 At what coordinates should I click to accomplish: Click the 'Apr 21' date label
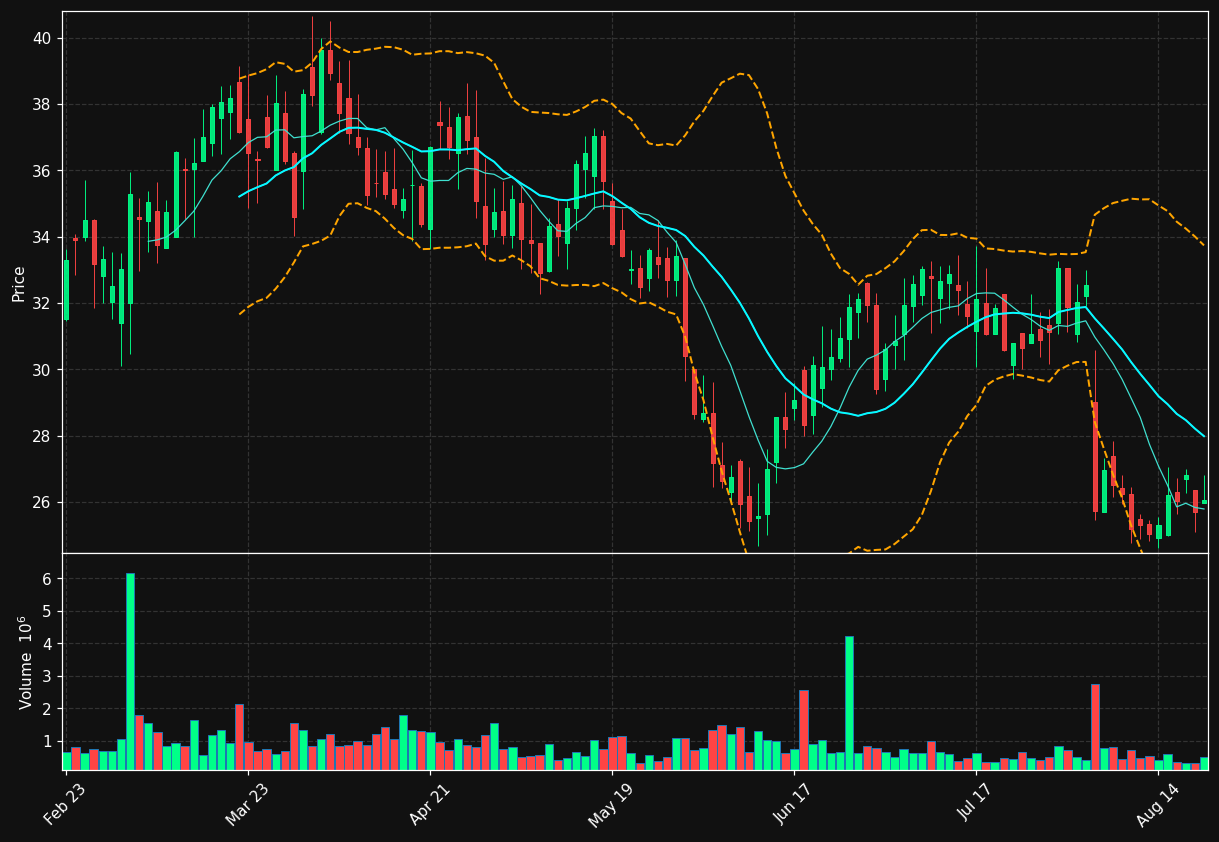pyautogui.click(x=429, y=805)
